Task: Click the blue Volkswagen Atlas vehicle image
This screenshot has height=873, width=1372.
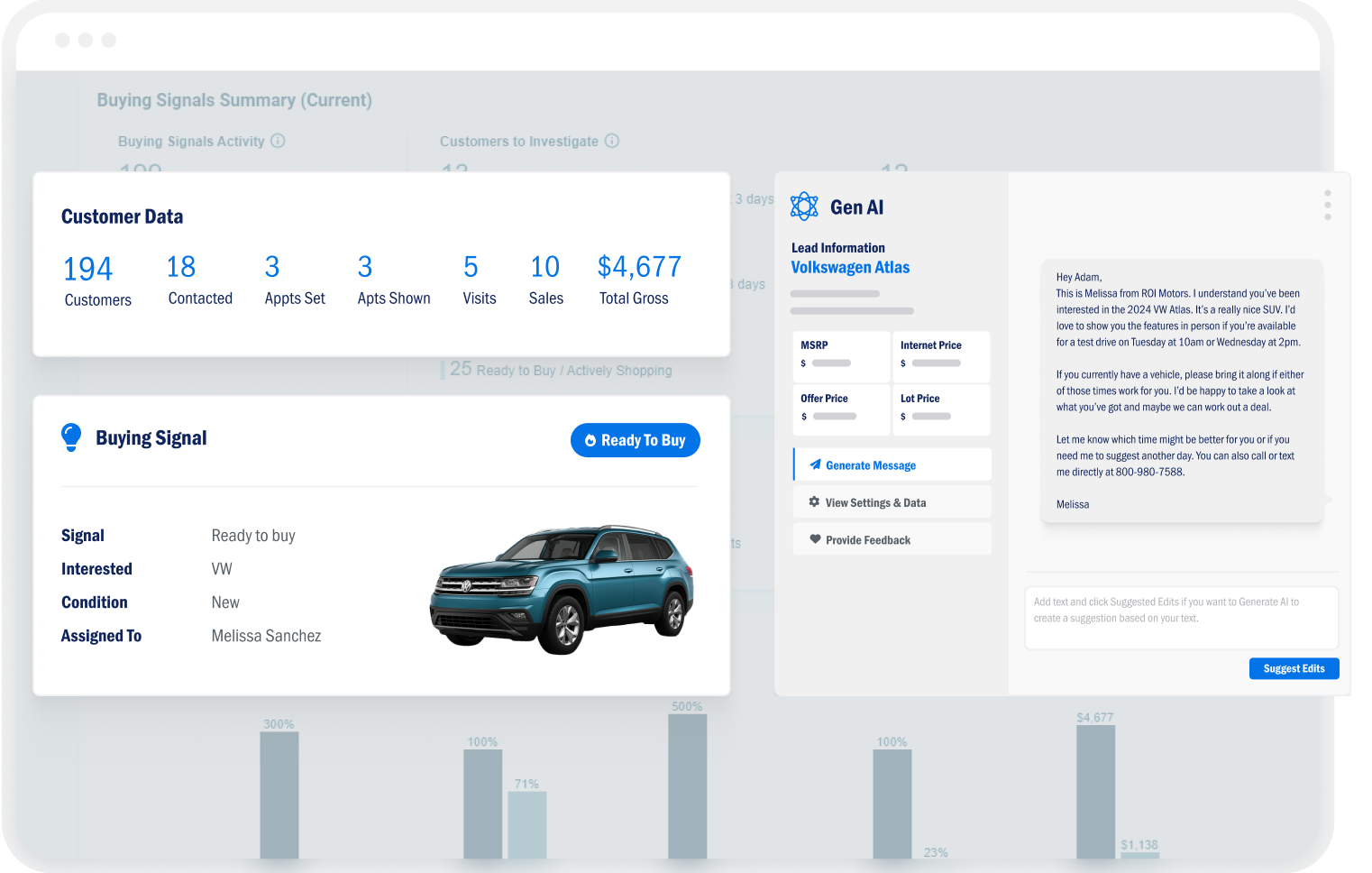Action: tap(563, 588)
